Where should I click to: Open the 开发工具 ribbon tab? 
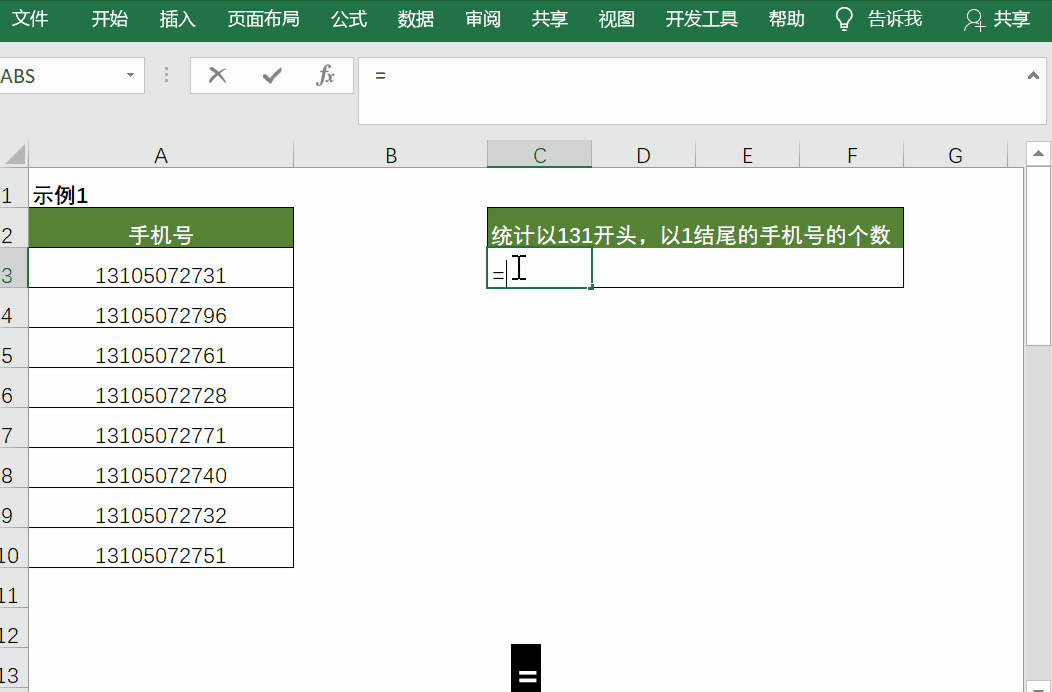[x=702, y=19]
